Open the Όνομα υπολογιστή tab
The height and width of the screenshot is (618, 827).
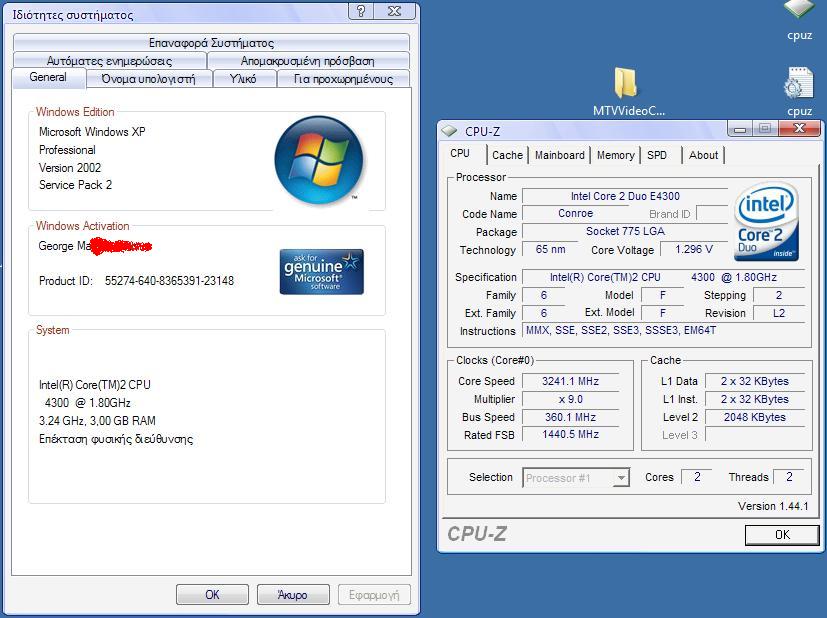tap(148, 79)
